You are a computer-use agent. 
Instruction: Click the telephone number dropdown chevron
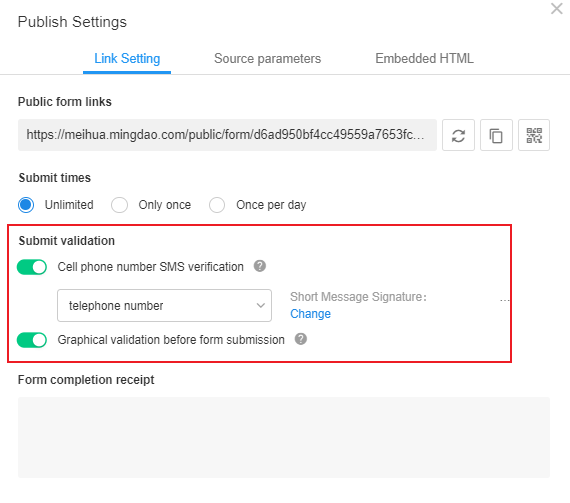[x=260, y=305]
